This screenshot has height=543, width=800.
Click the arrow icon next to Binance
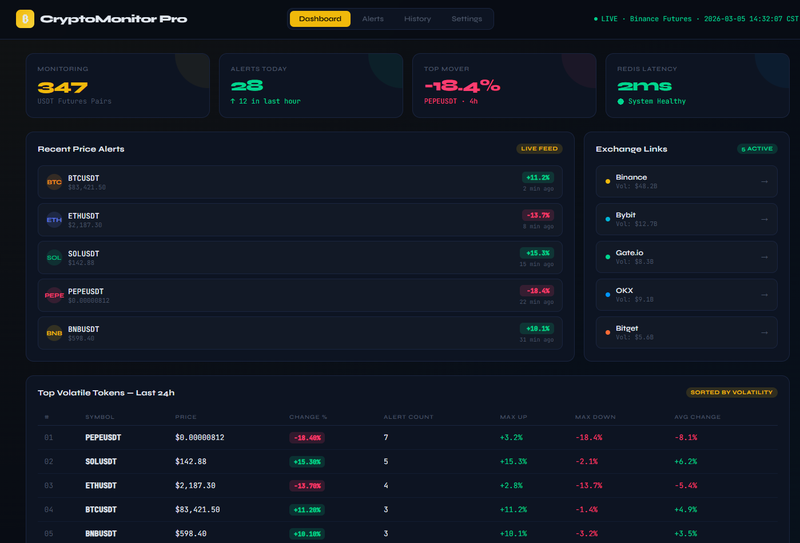click(764, 181)
